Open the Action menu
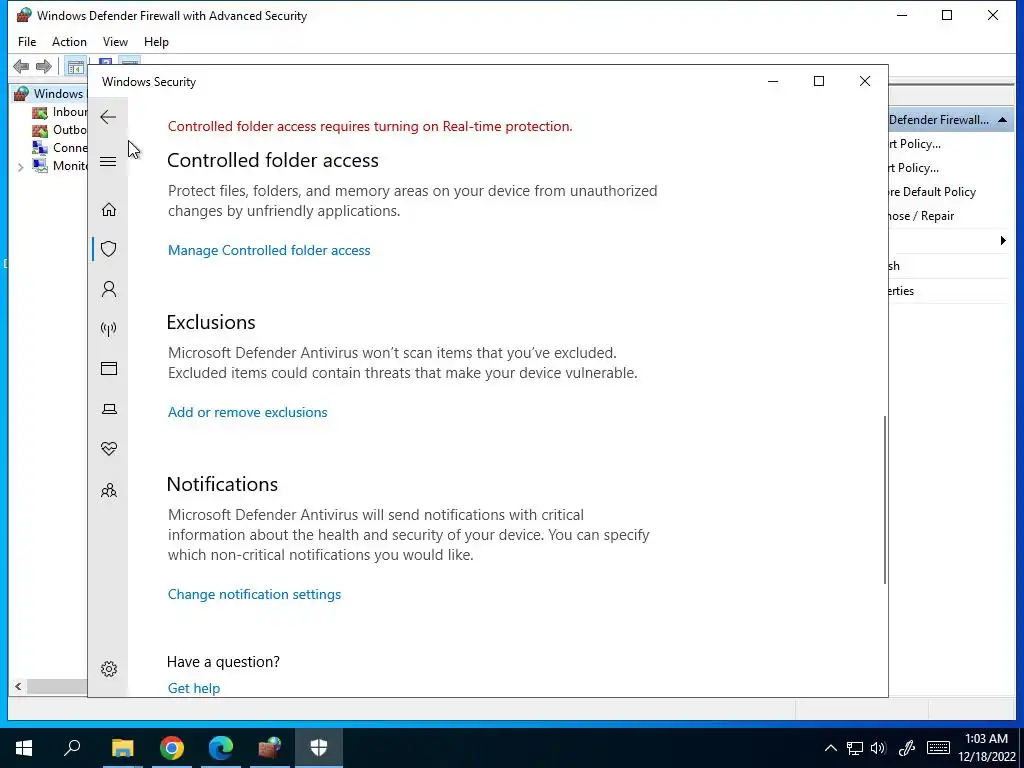Screen dimensions: 1024x768 pos(69,42)
